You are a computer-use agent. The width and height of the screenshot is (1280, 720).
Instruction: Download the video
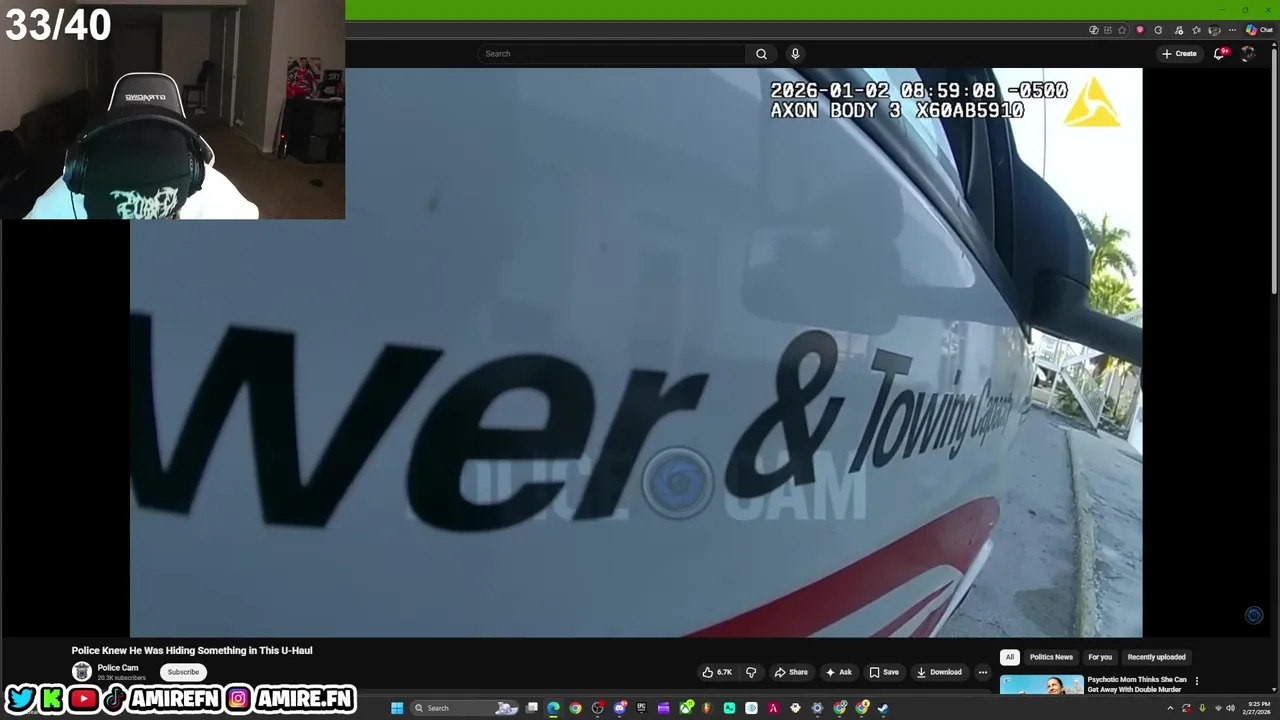[939, 672]
